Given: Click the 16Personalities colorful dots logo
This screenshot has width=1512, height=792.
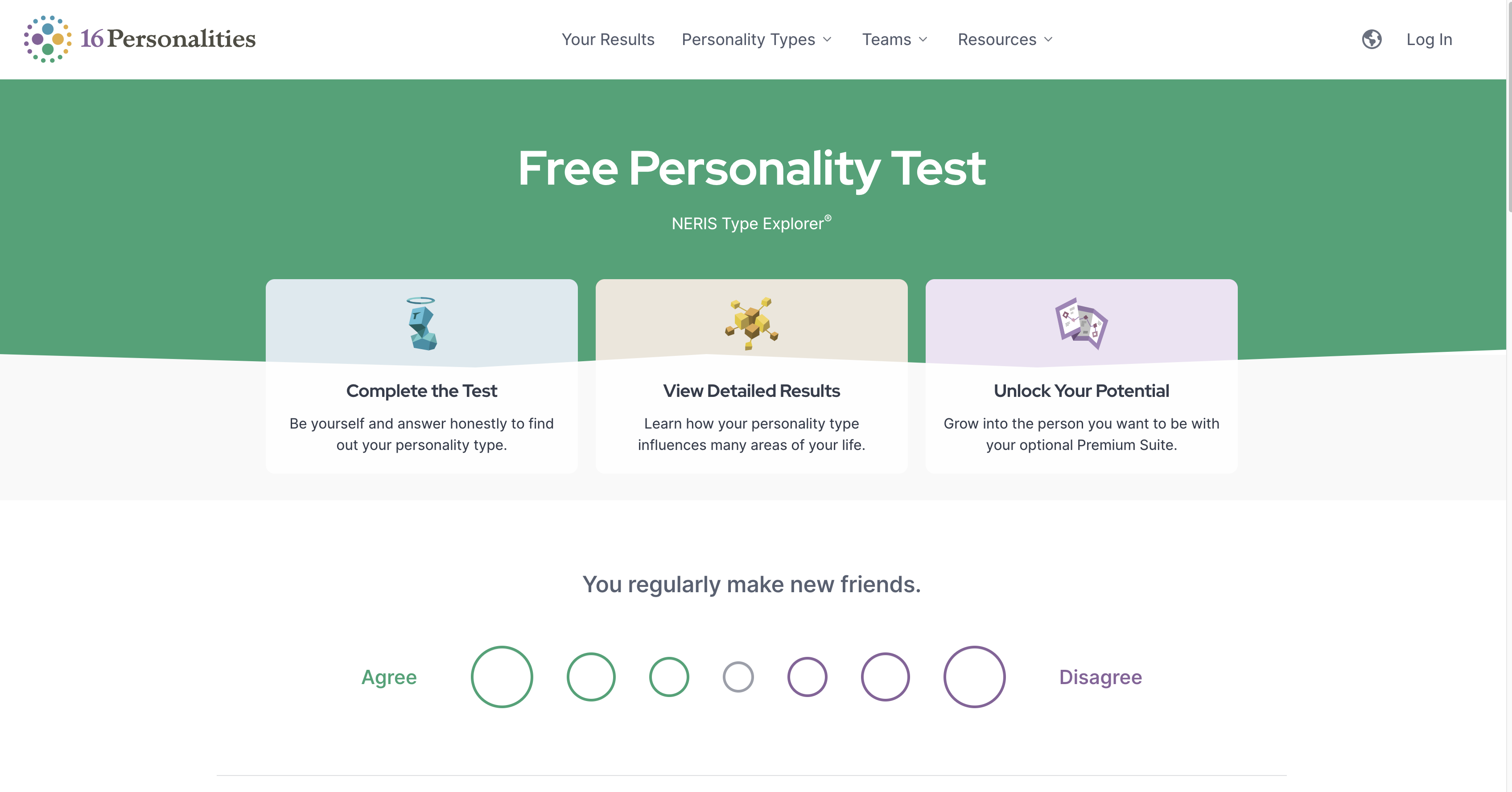Looking at the screenshot, I should pos(48,39).
